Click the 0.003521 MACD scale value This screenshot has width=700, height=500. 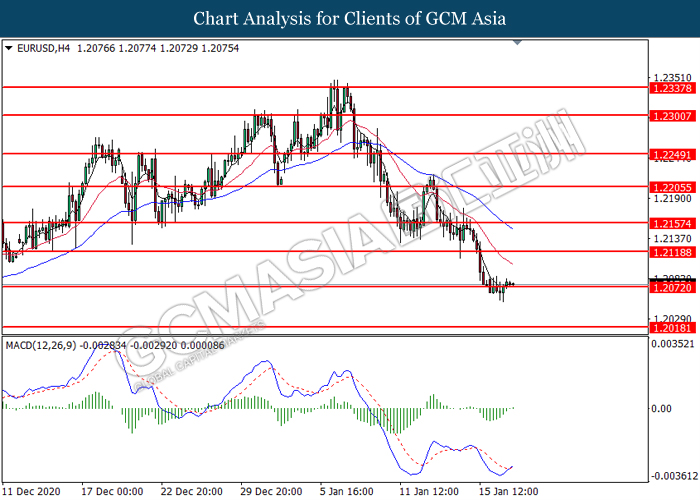[x=673, y=344]
